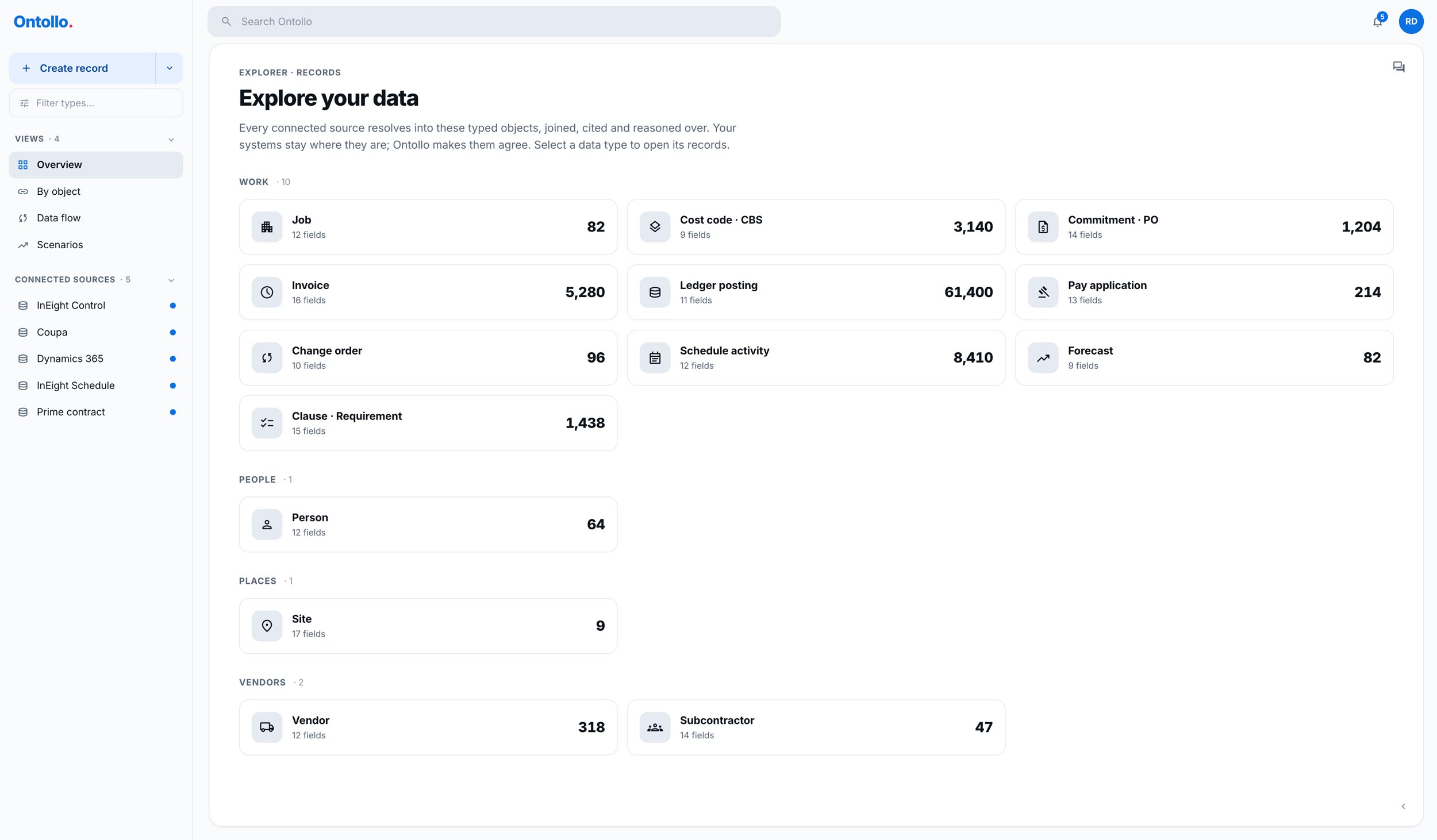Click the Clause Requirement checklist icon
Viewport: 1437px width, 840px height.
click(x=267, y=423)
